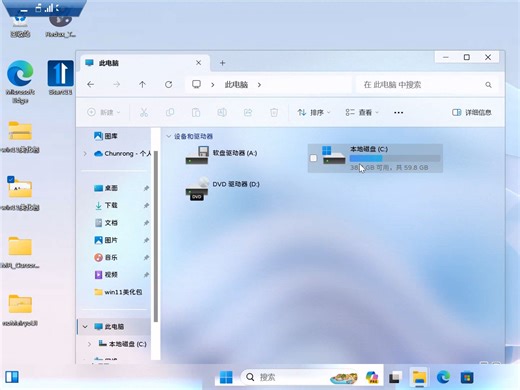Open the blue arrow app desktop icon

coord(60,77)
